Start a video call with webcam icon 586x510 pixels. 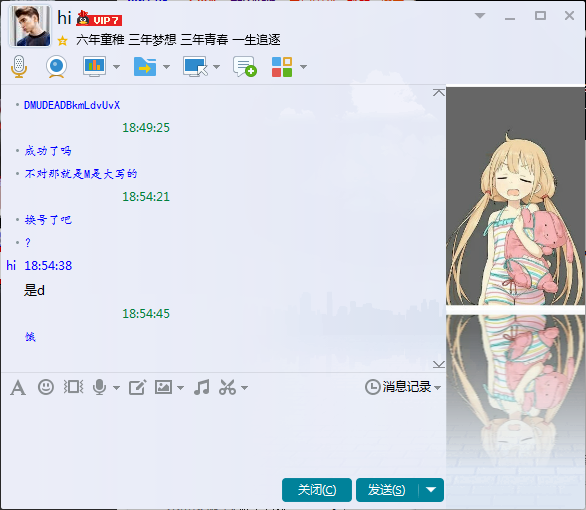pyautogui.click(x=56, y=67)
